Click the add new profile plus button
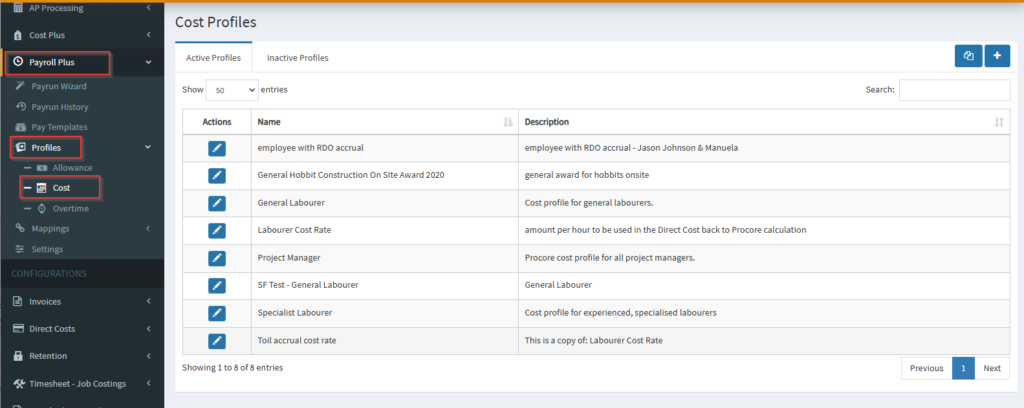 coord(997,57)
